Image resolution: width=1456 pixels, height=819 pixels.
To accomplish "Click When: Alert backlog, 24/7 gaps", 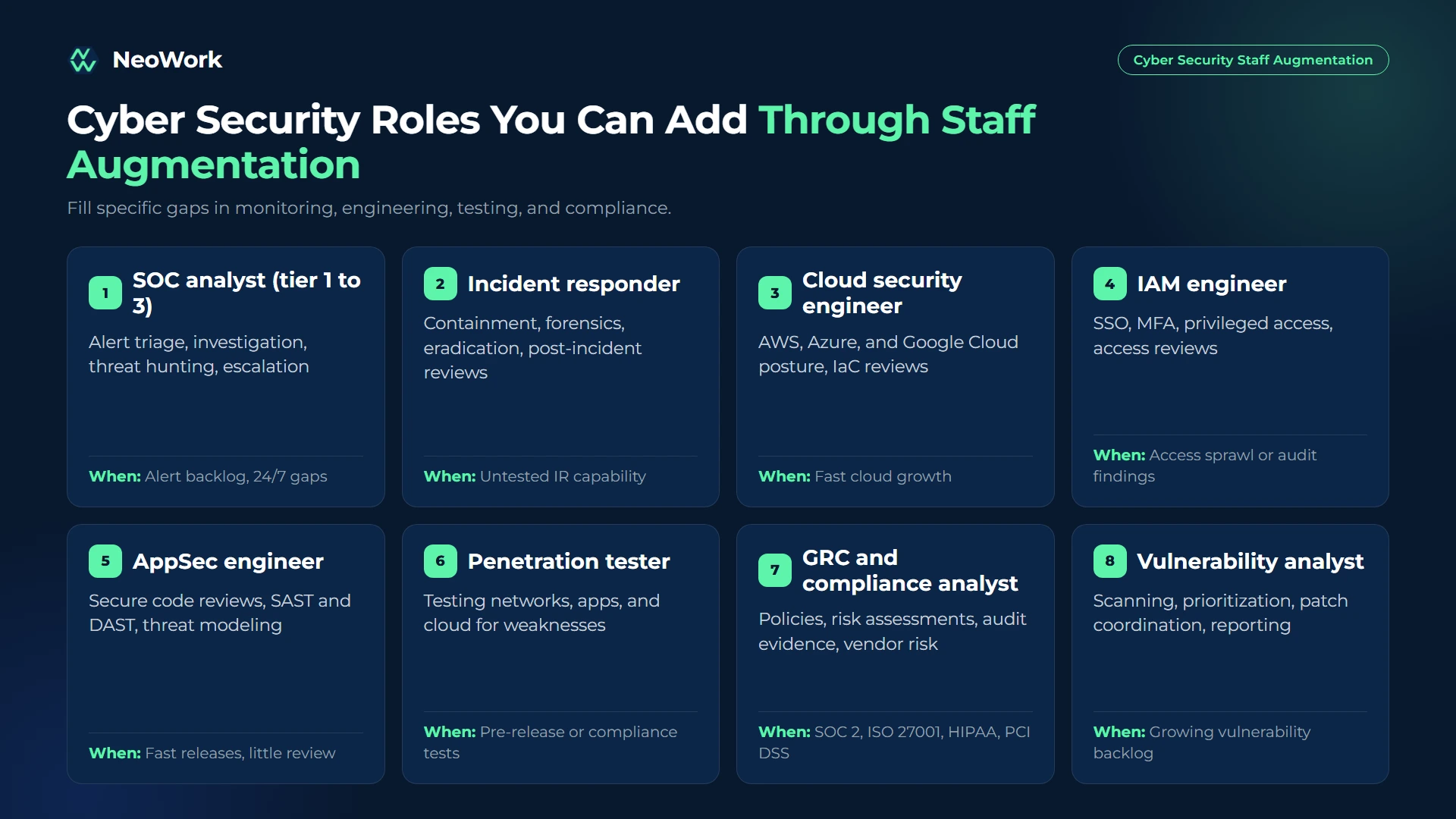I will tap(208, 476).
